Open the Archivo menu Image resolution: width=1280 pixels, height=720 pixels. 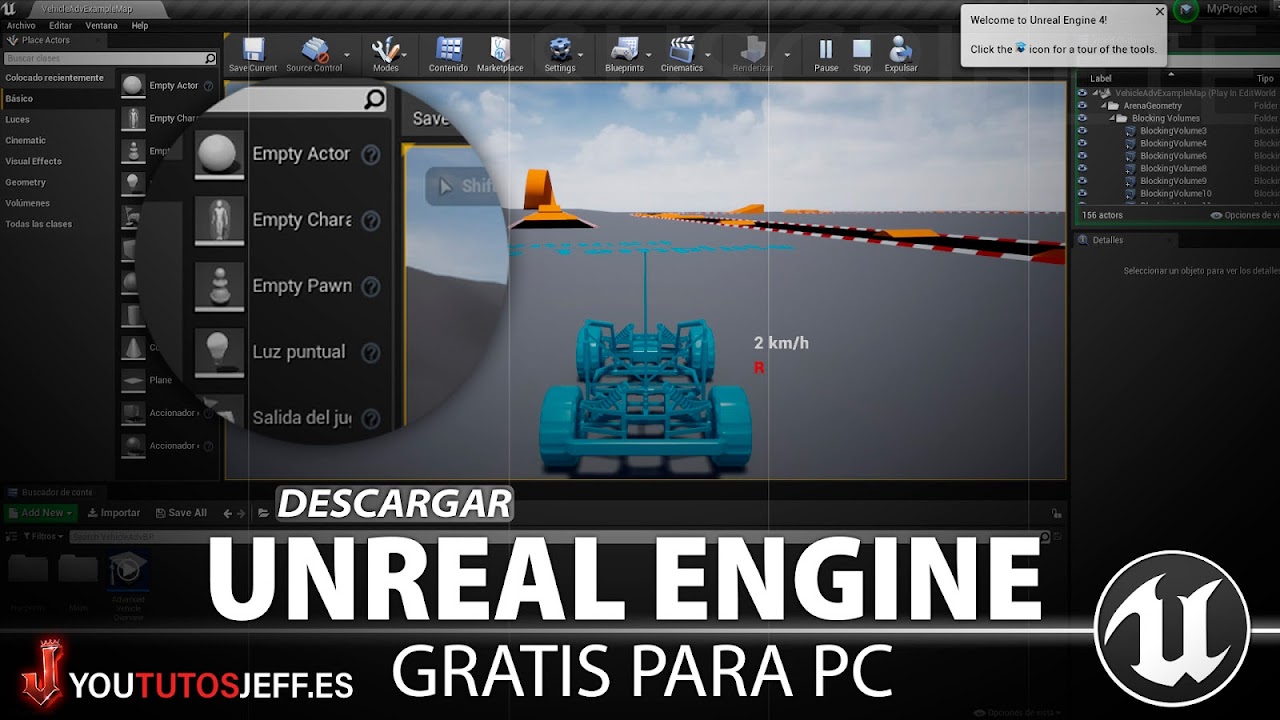(21, 26)
